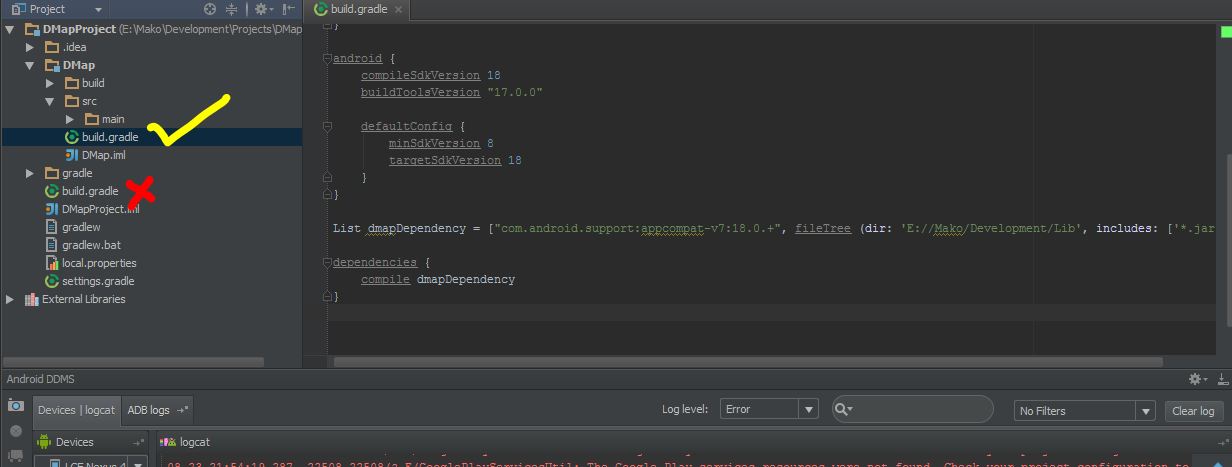Open Android DDMS panel gear settings
This screenshot has height=467, width=1232.
[x=1196, y=379]
